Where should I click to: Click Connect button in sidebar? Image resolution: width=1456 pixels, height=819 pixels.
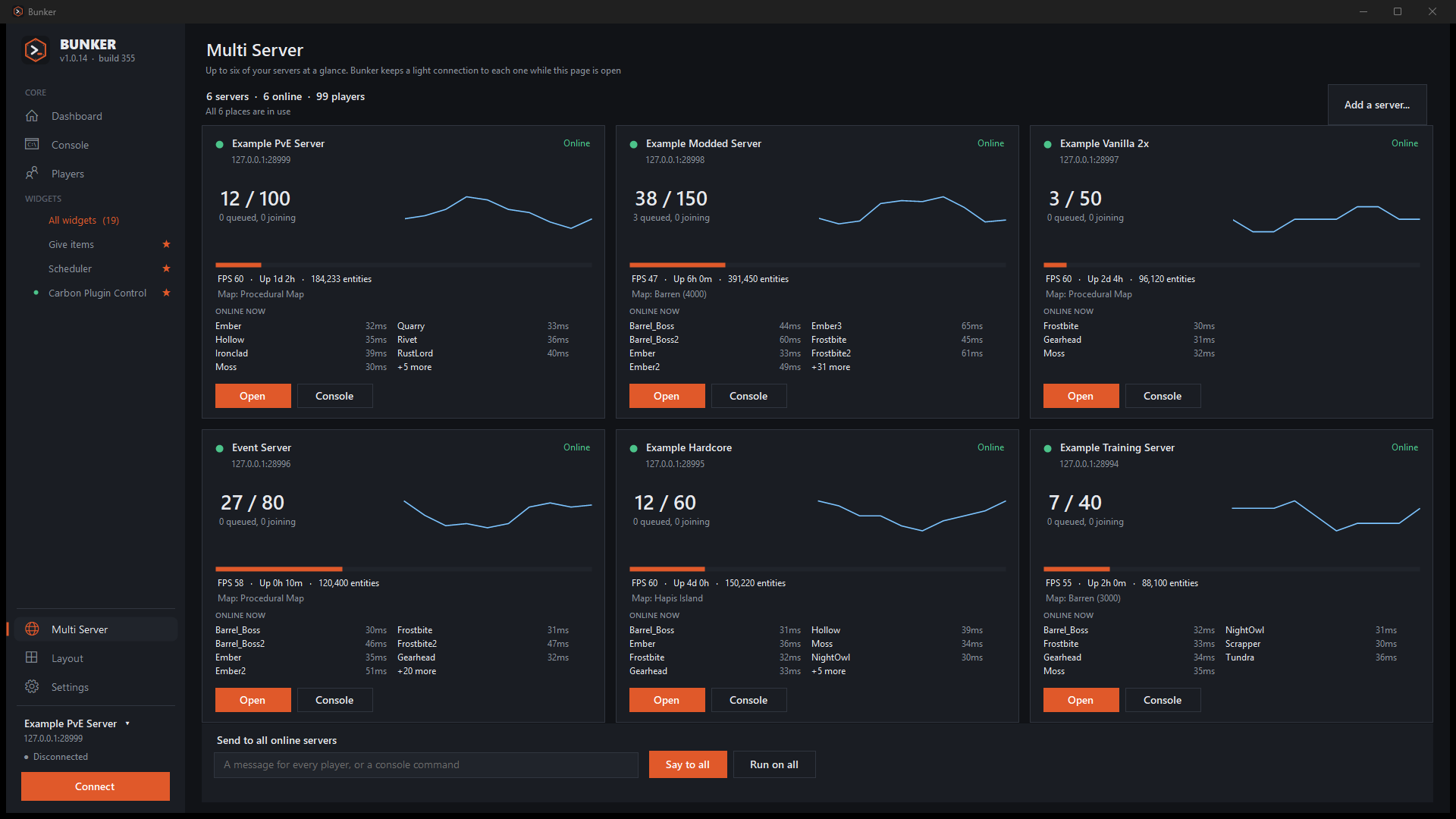tap(96, 786)
